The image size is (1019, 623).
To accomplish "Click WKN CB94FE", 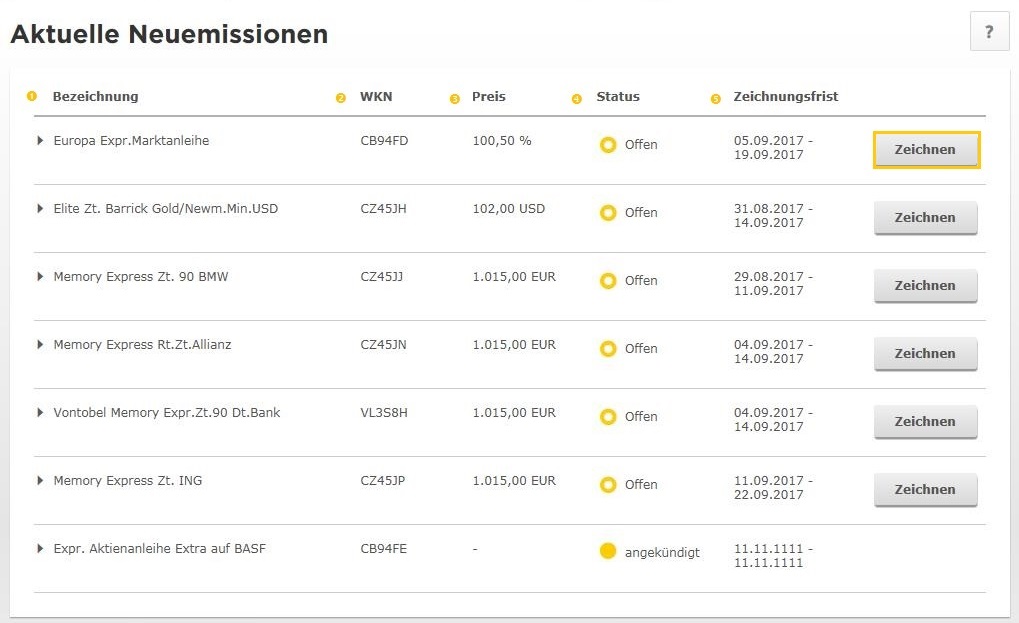I will 383,548.
